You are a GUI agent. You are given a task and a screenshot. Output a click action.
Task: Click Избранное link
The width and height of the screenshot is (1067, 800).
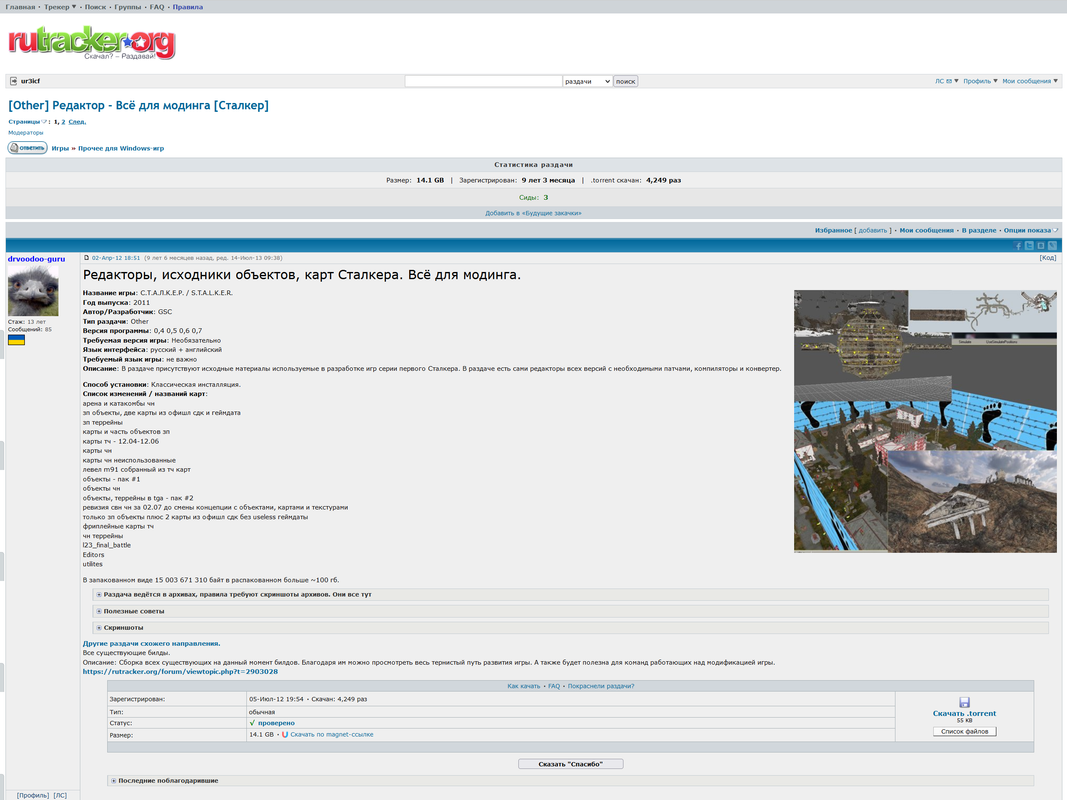pyautogui.click(x=834, y=231)
